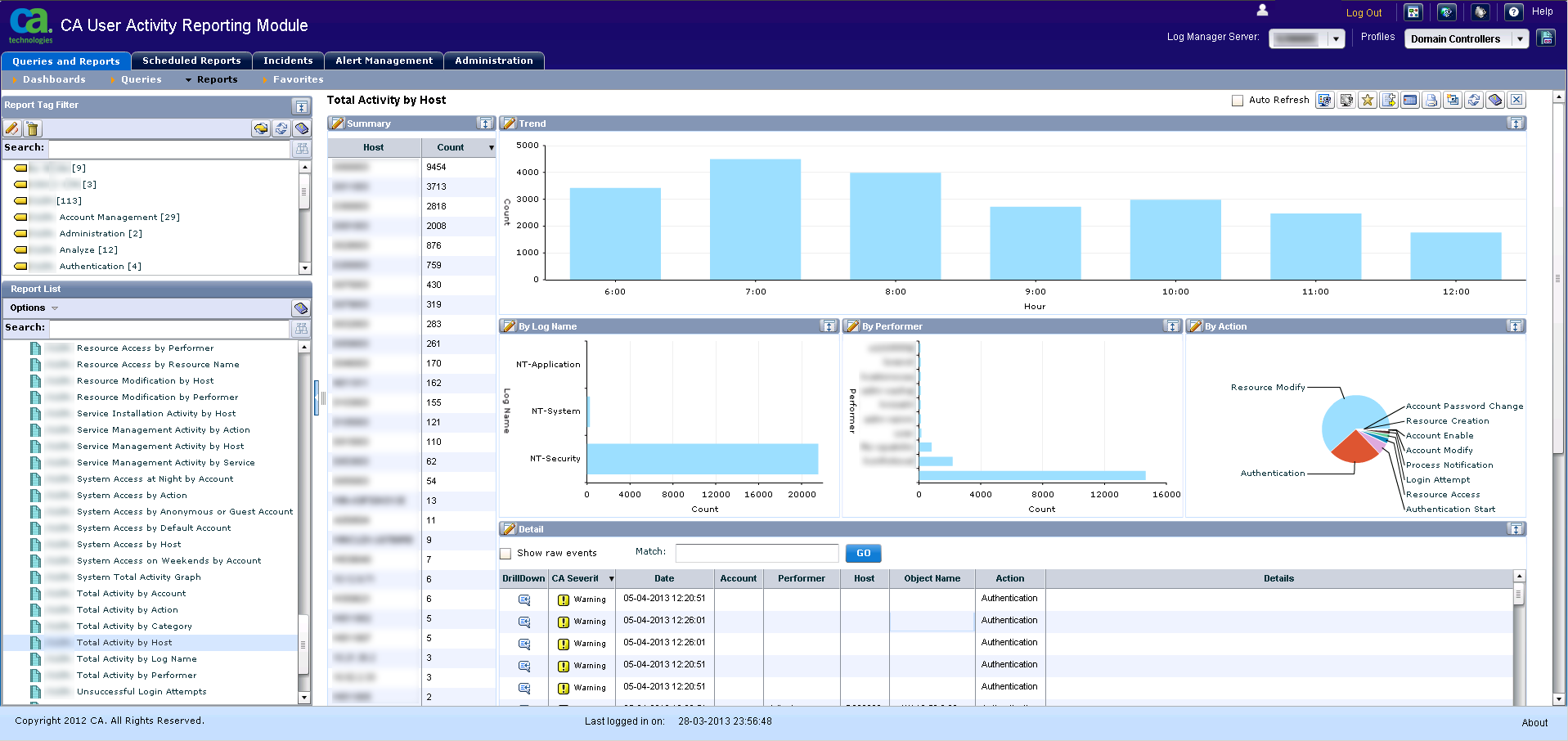
Task: Print the Total Activity by Host report
Action: click(1431, 100)
